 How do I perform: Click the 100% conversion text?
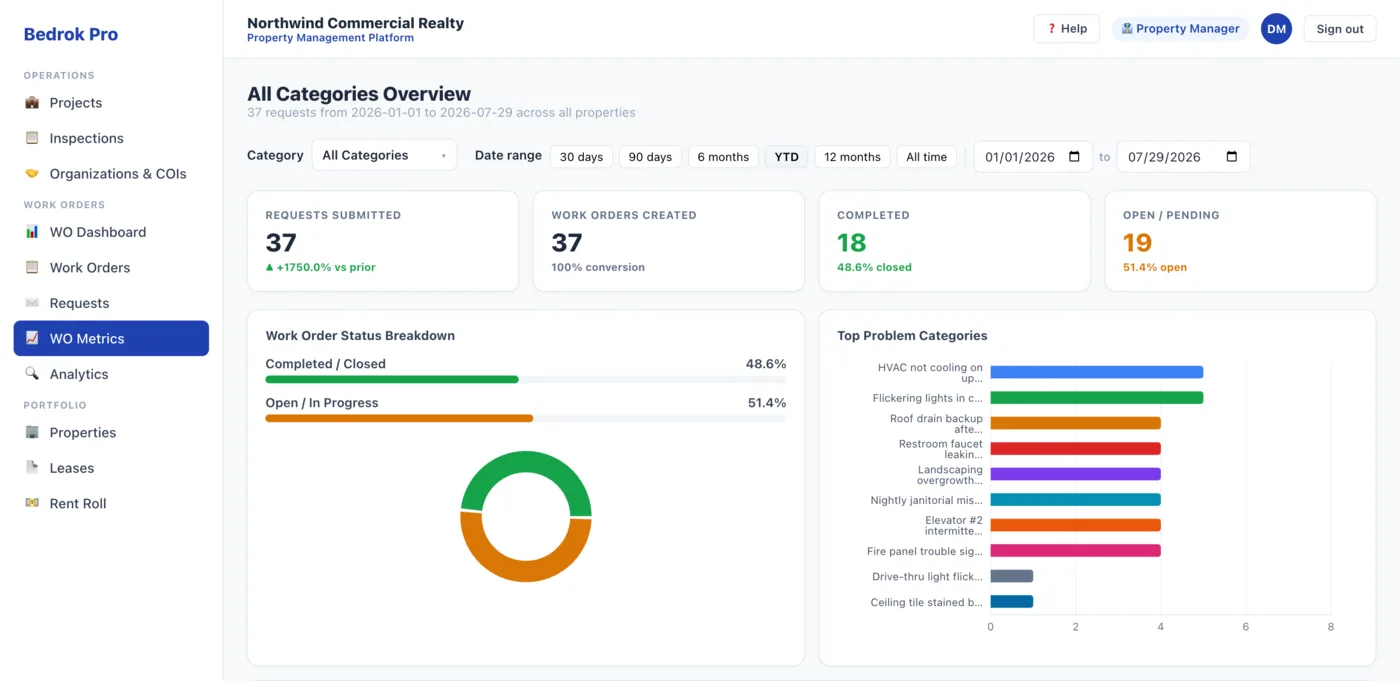[x=598, y=268]
